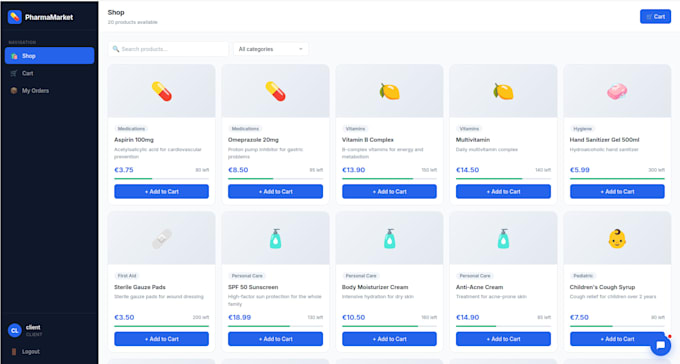Add Multivitamin to cart

(503, 191)
